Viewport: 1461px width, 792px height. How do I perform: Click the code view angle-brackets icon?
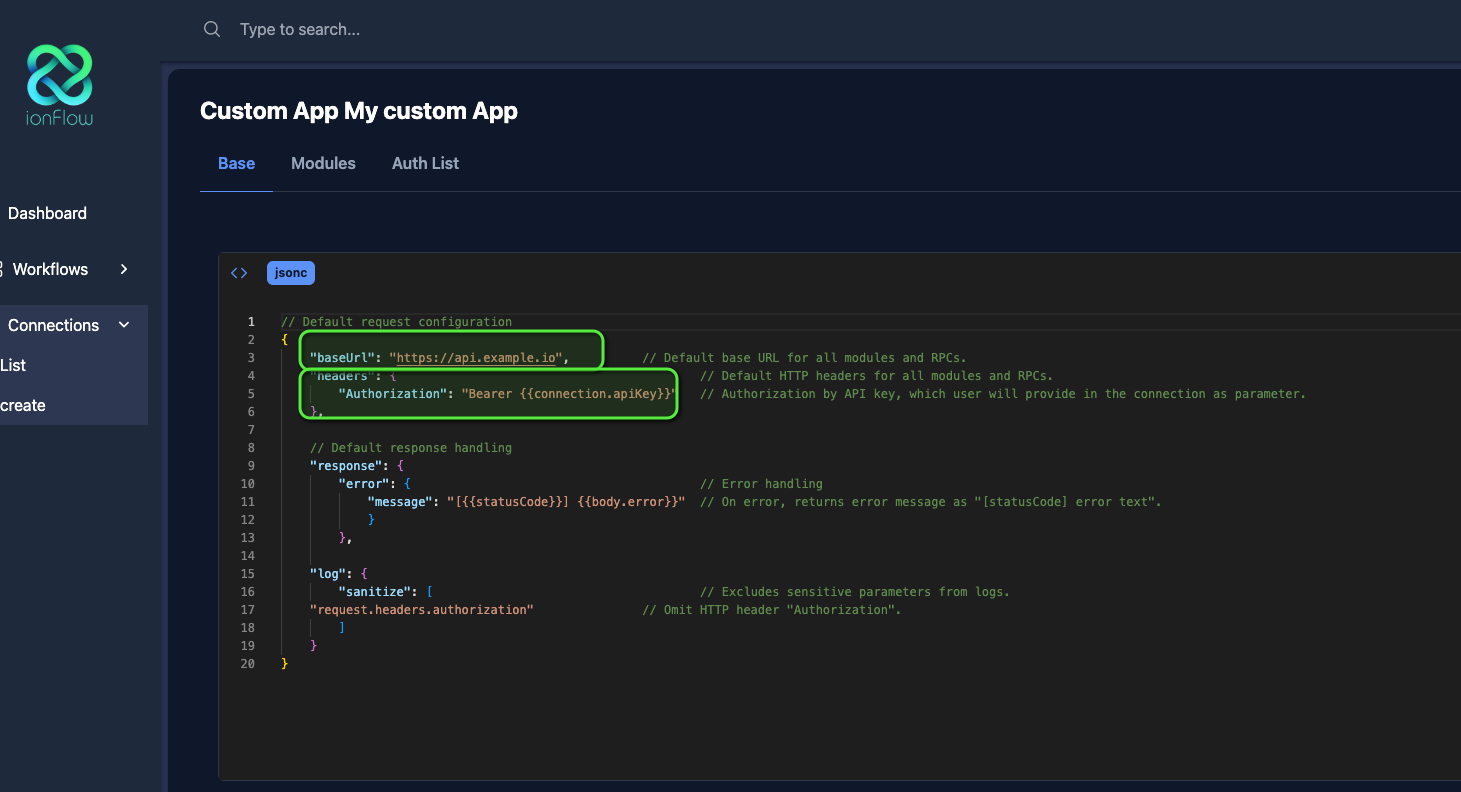[x=239, y=272]
